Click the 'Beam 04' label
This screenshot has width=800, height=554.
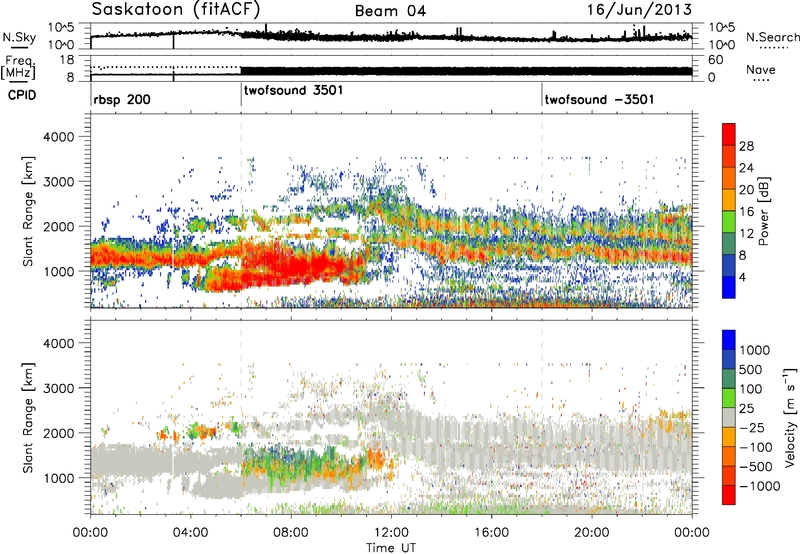[x=390, y=11]
